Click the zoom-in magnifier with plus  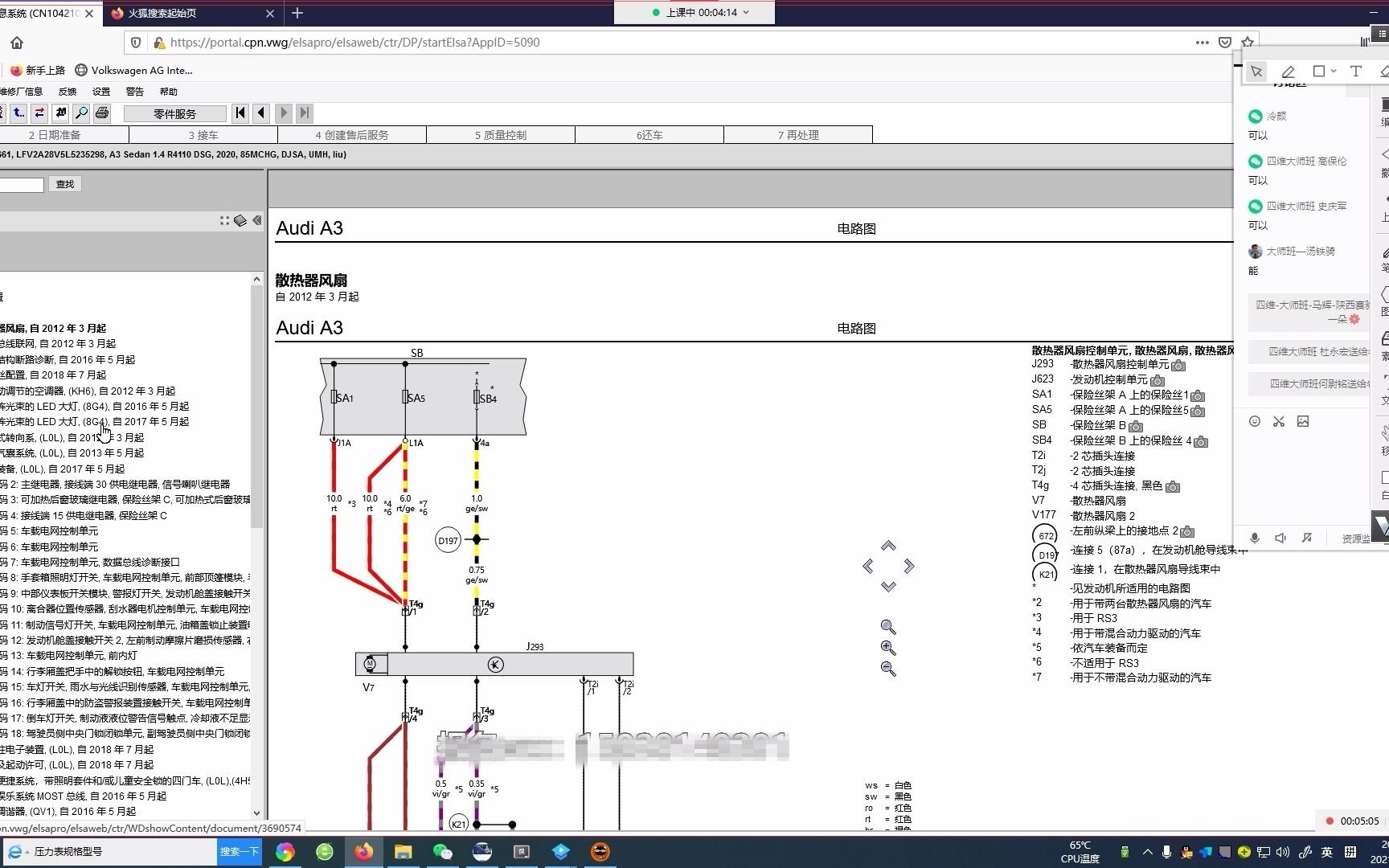point(888,648)
